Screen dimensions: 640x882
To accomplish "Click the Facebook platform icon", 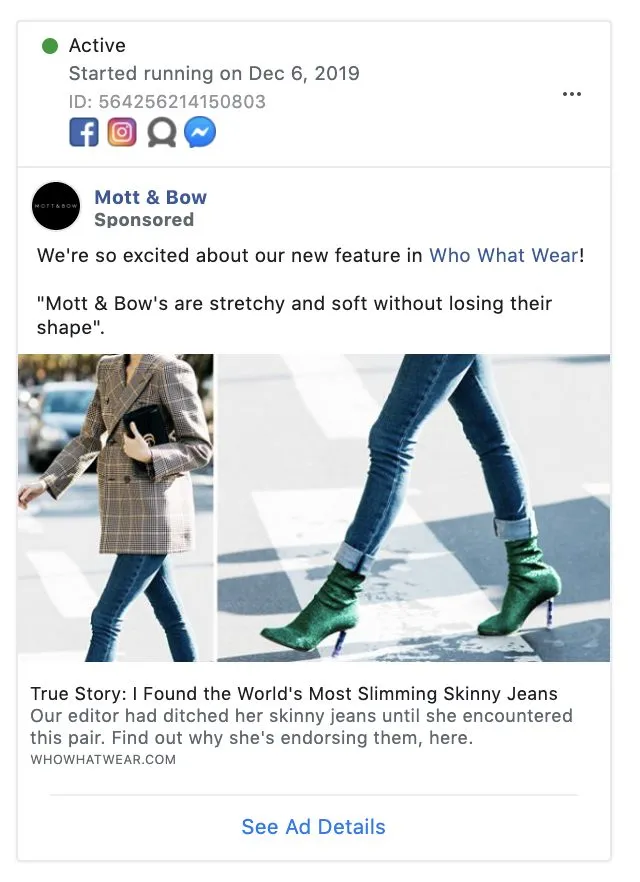I will [84, 132].
